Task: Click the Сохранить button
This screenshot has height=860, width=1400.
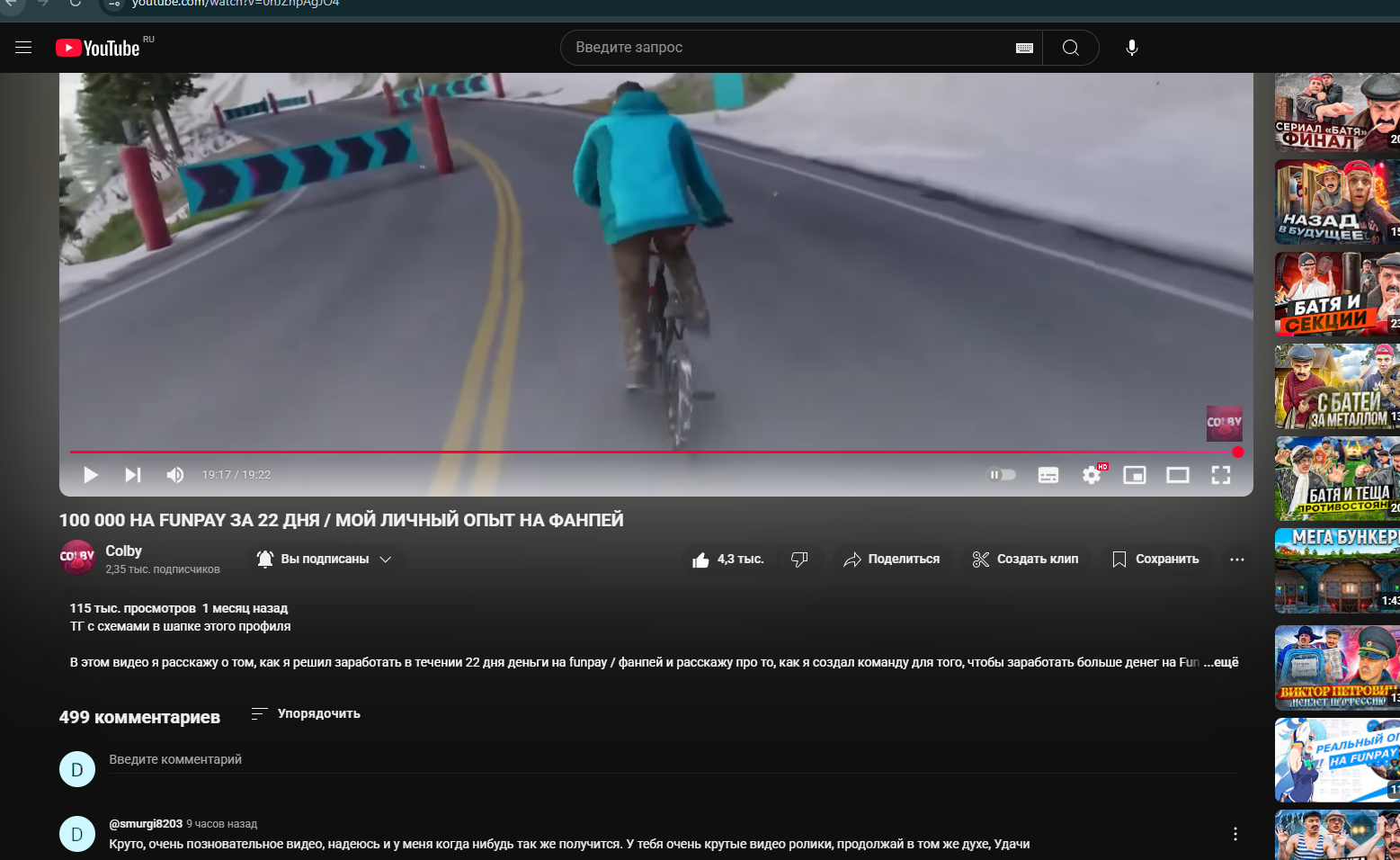Action: 1155,560
